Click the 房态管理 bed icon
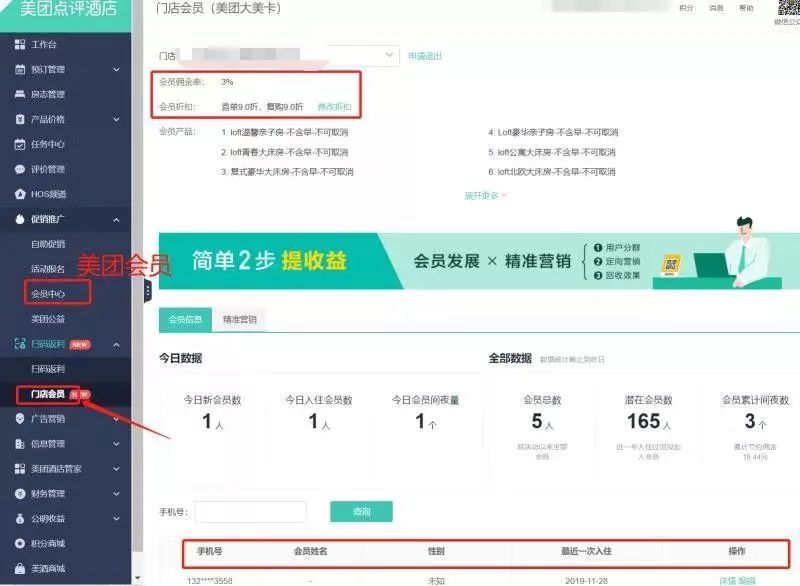800x586 pixels. pos(20,94)
